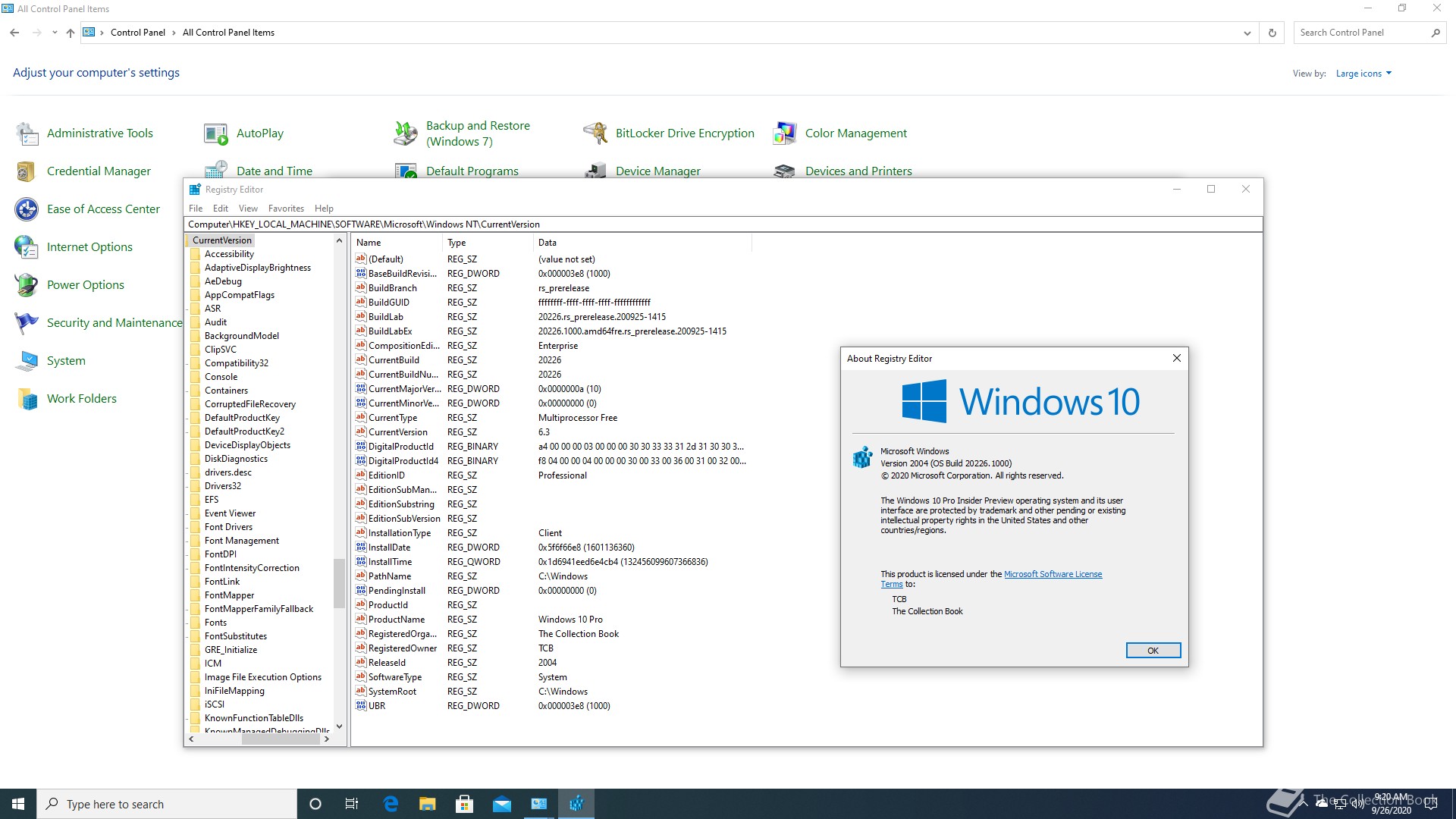Select Image File Execution Options key
Image resolution: width=1456 pixels, height=819 pixels.
[262, 677]
